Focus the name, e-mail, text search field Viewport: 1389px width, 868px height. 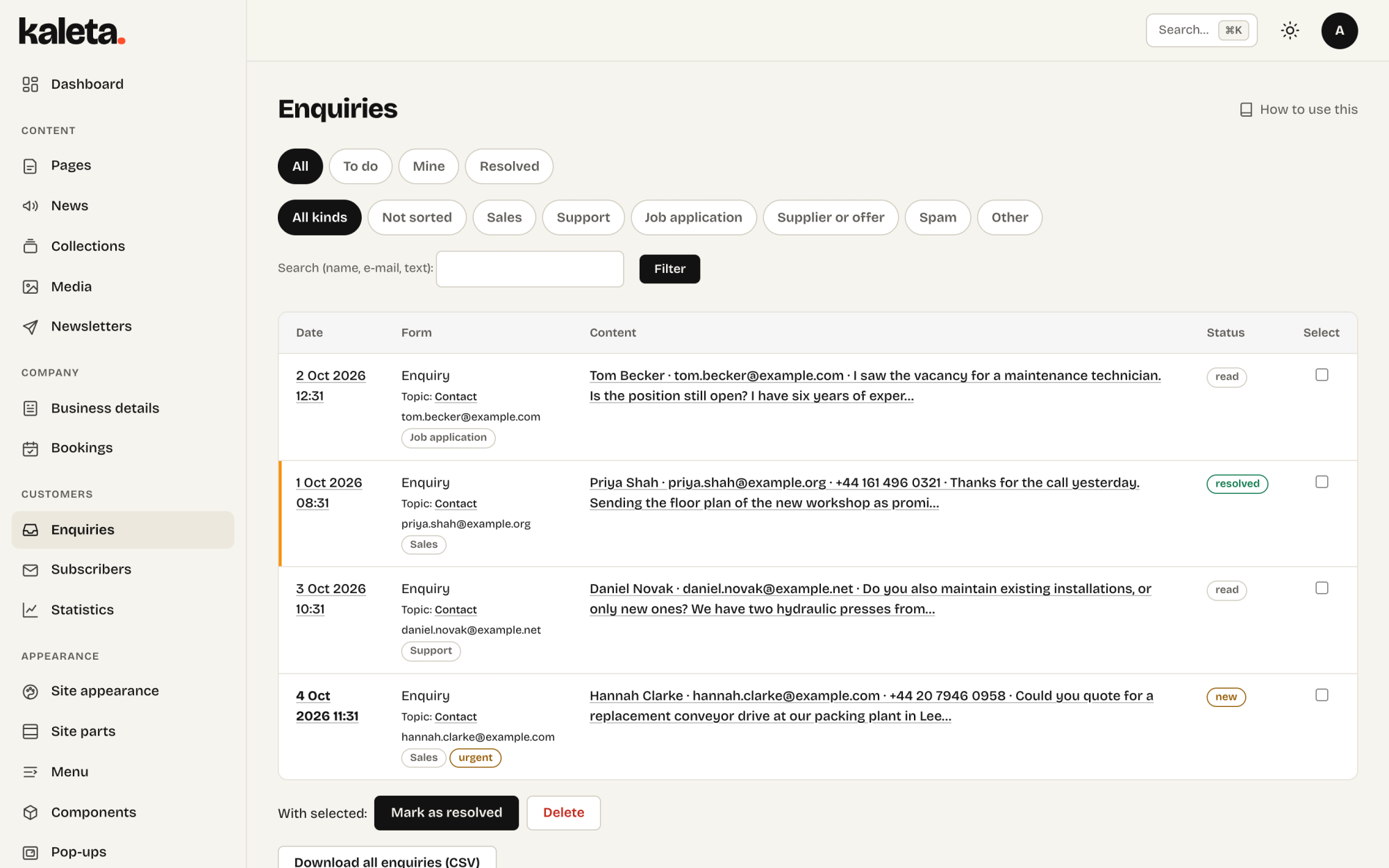(530, 269)
